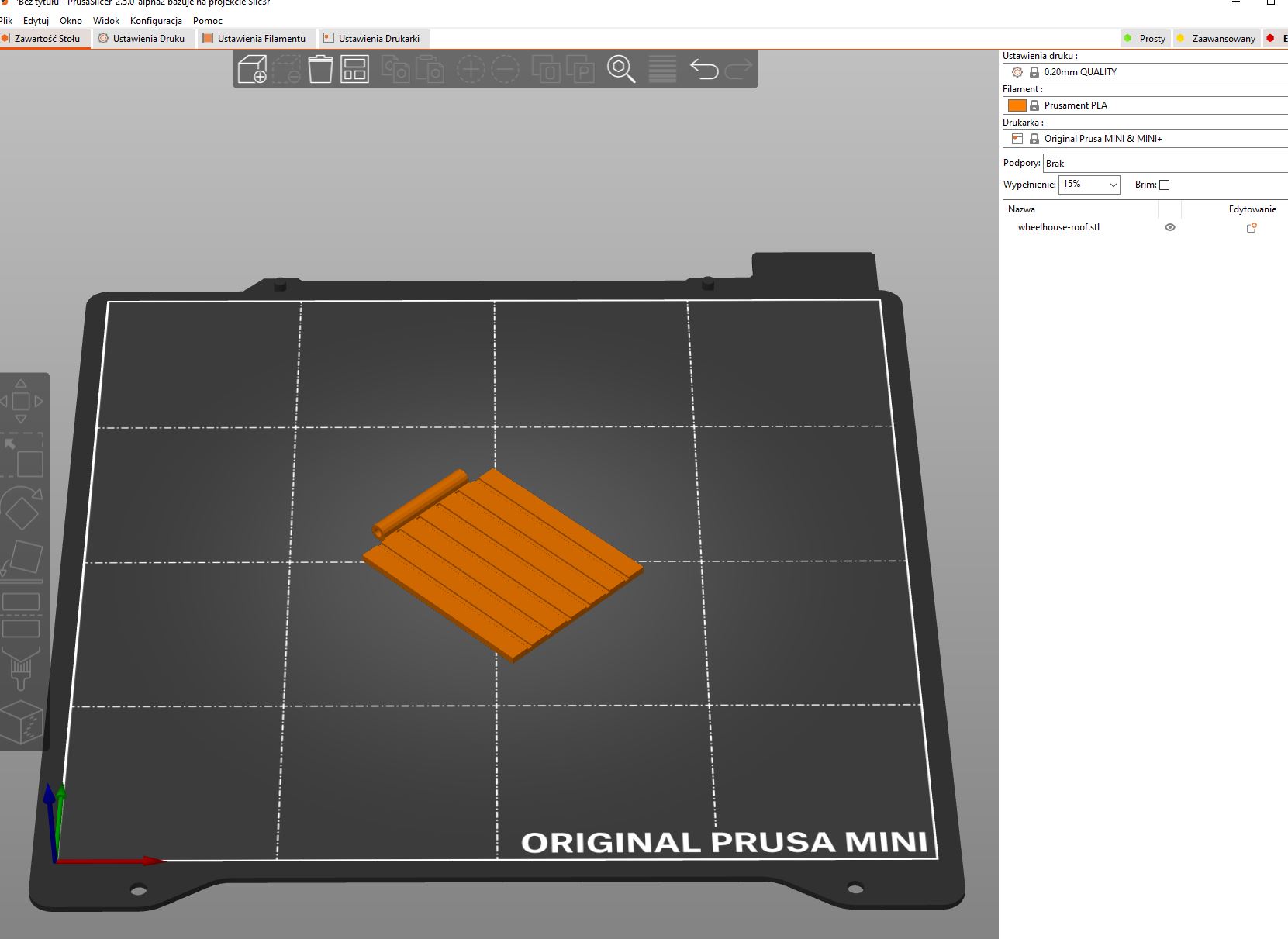Open the Original Prusa MINI printer dropdown

1145,138
